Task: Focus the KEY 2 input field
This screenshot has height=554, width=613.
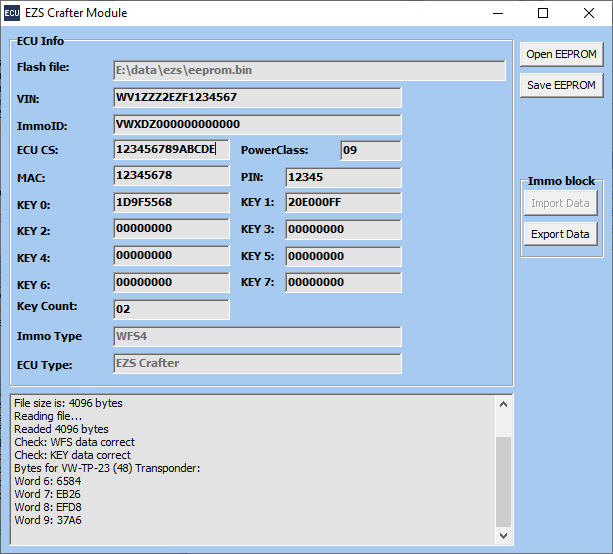Action: [171, 230]
